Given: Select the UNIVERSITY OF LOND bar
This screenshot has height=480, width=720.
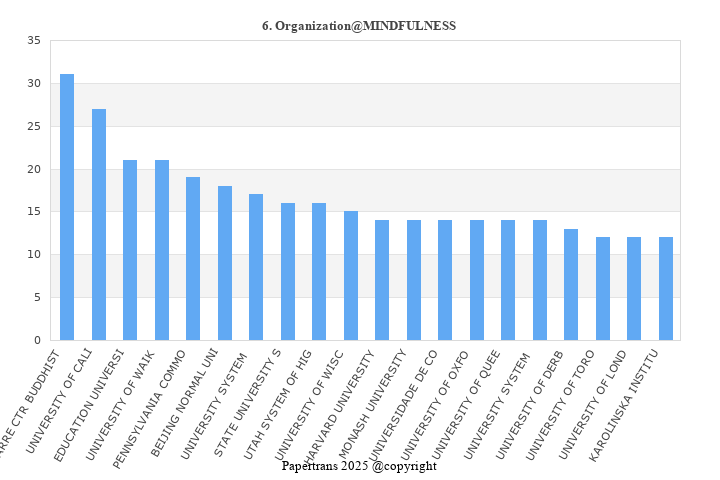Looking at the screenshot, I should 634,289.
